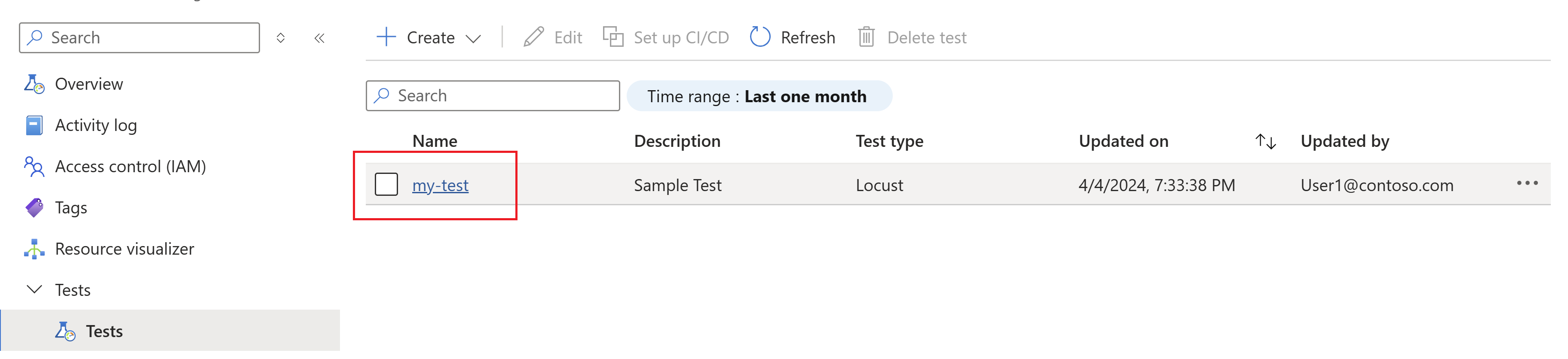Open Activity log via its icon
The height and width of the screenshot is (359, 1568).
point(34,125)
